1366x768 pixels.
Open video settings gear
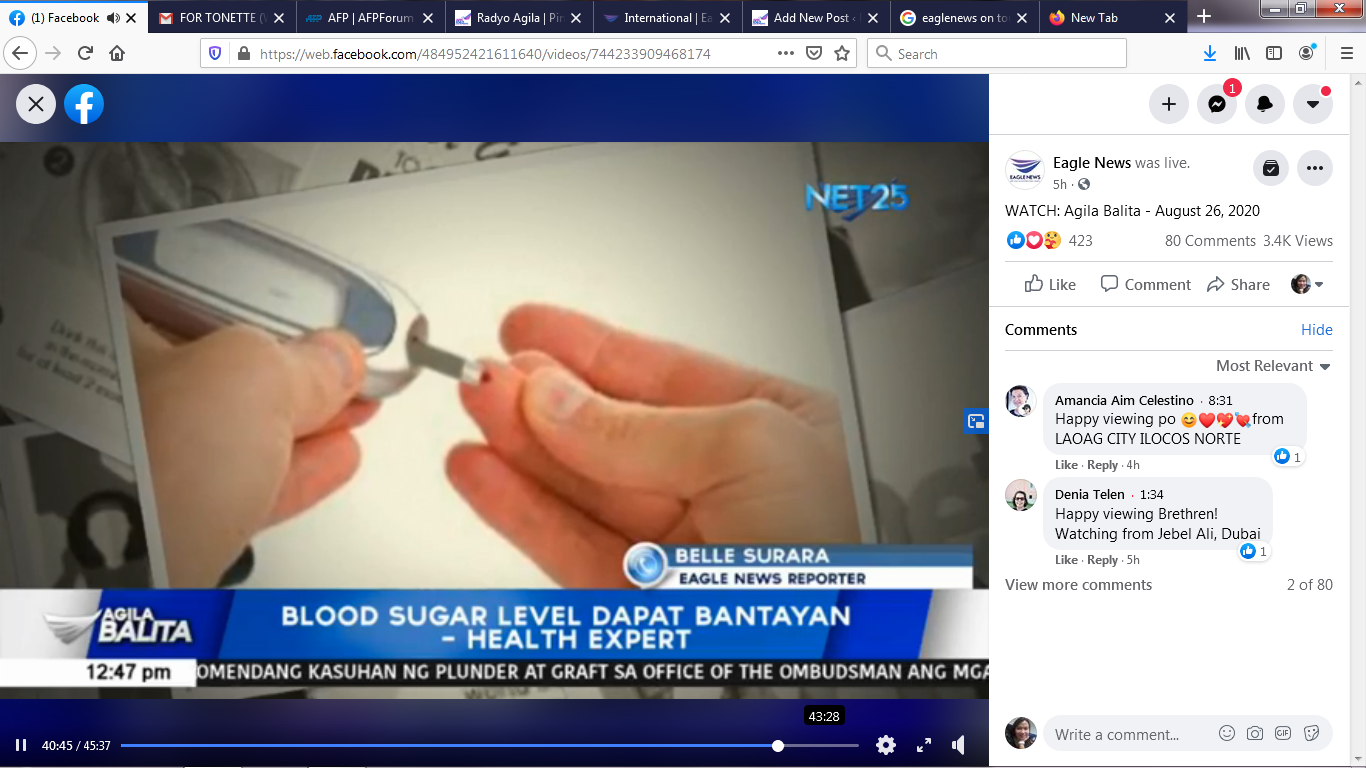885,745
